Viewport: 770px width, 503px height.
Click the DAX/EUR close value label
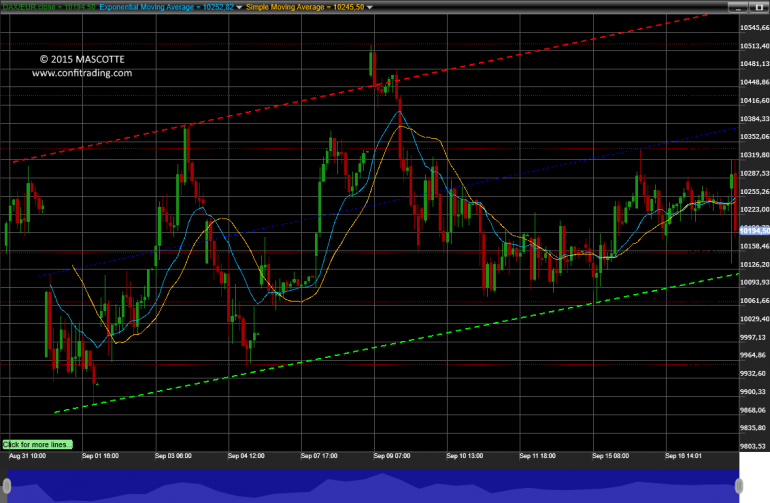coord(49,7)
